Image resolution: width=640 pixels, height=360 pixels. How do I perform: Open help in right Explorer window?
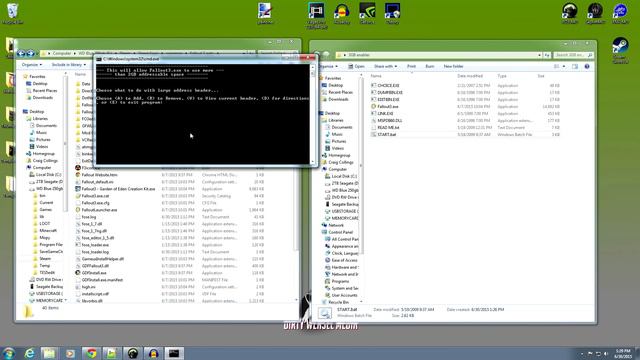click(x=587, y=66)
